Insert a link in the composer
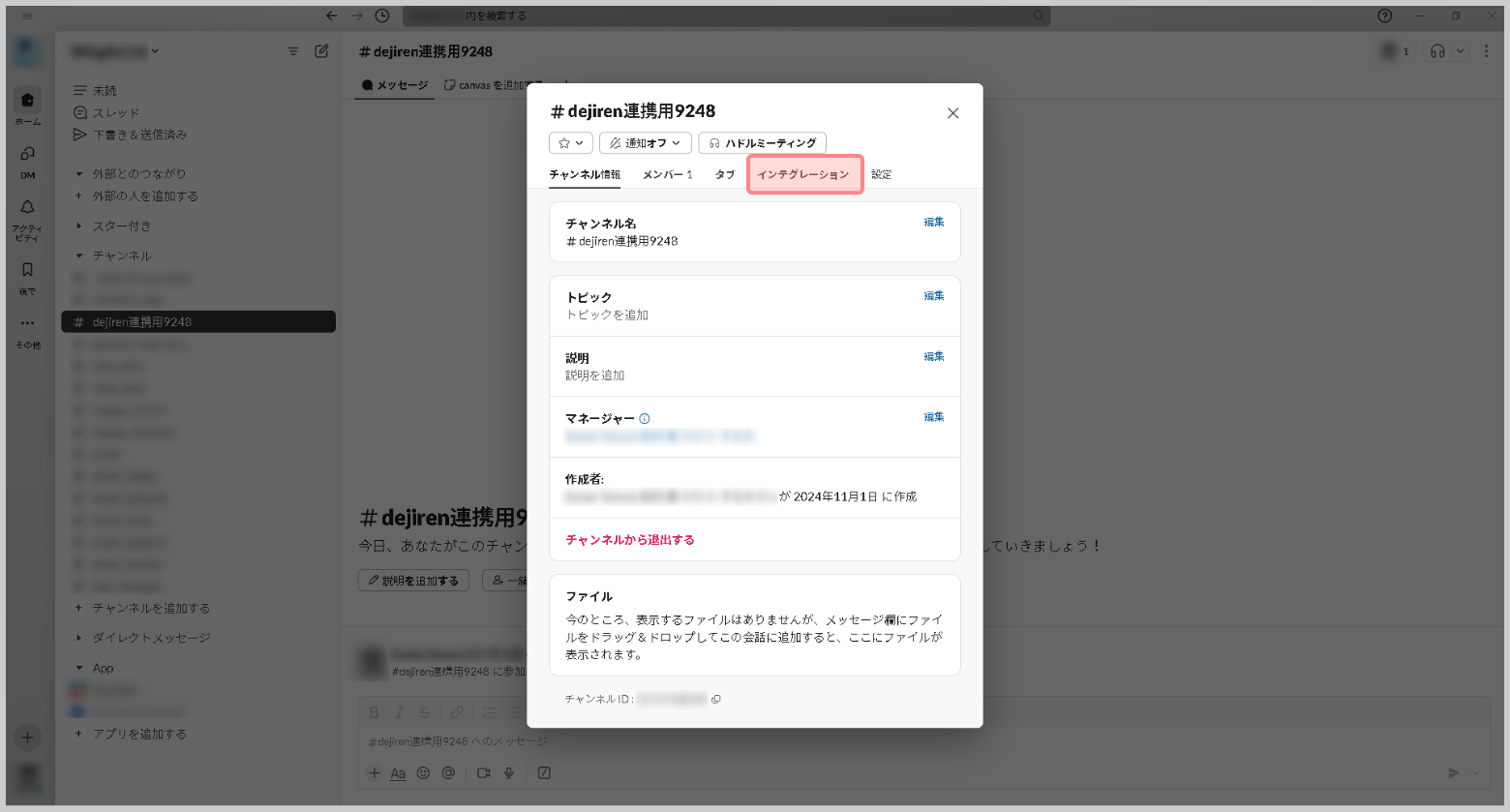The height and width of the screenshot is (812, 1510). (457, 712)
